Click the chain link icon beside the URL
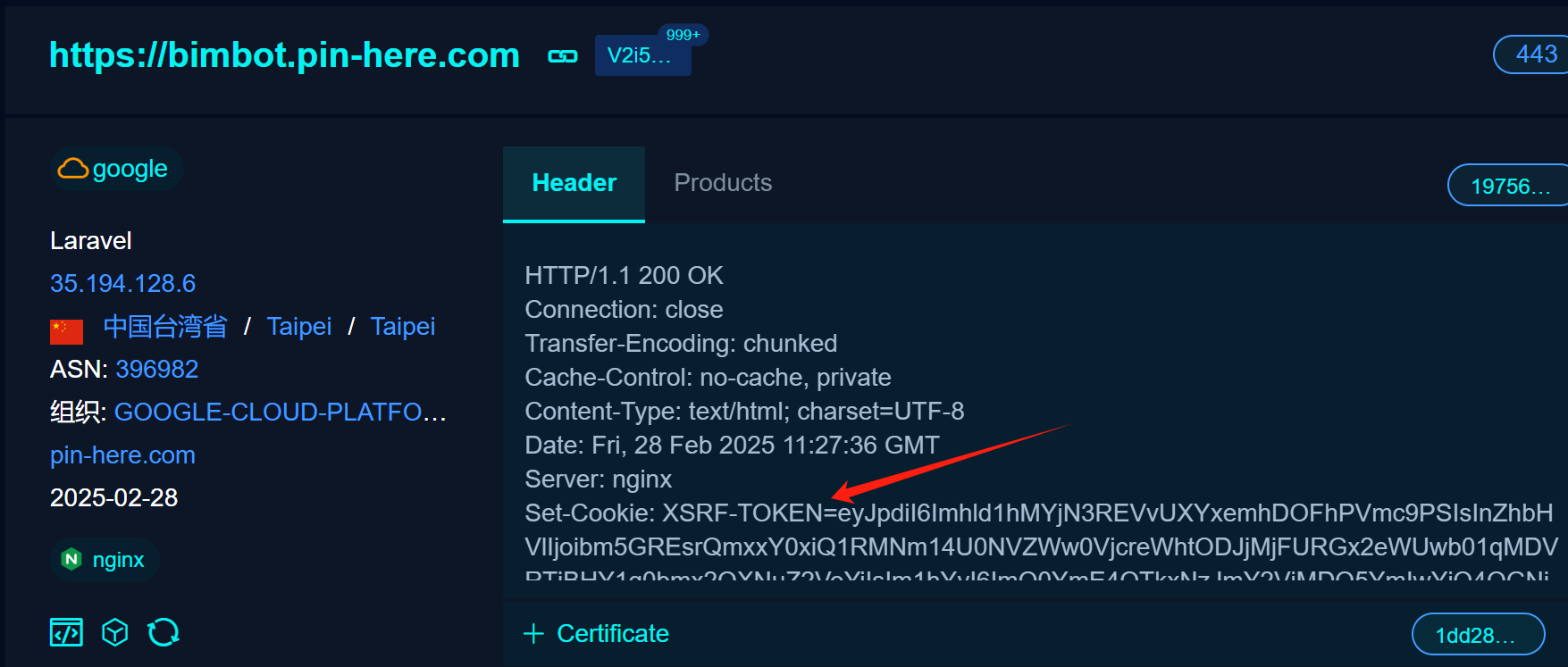 tap(562, 56)
